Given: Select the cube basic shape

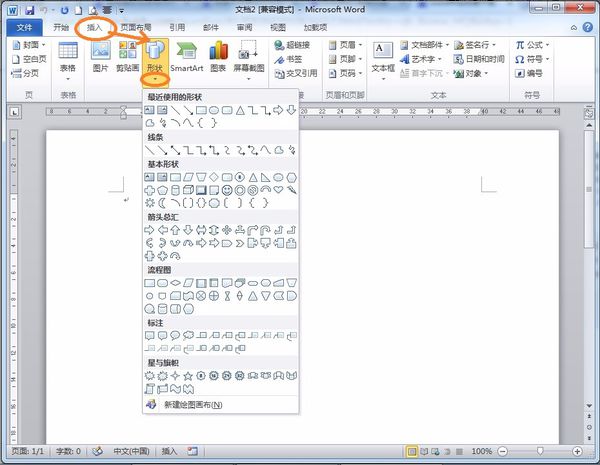Looking at the screenshot, I should point(188,190).
